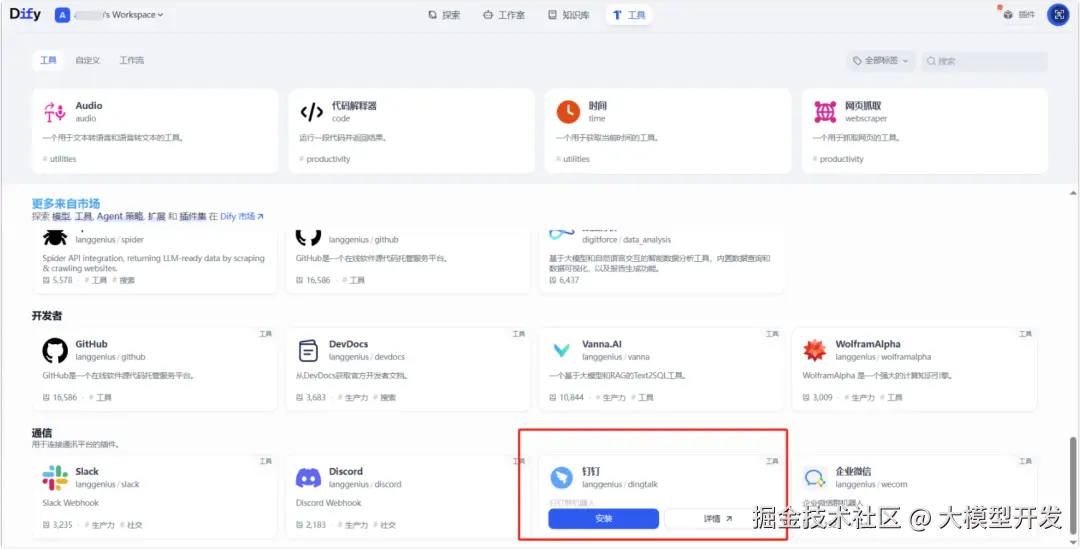1080x549 pixels.
Task: Click the WolframAlpha plugin icon
Action: (816, 351)
